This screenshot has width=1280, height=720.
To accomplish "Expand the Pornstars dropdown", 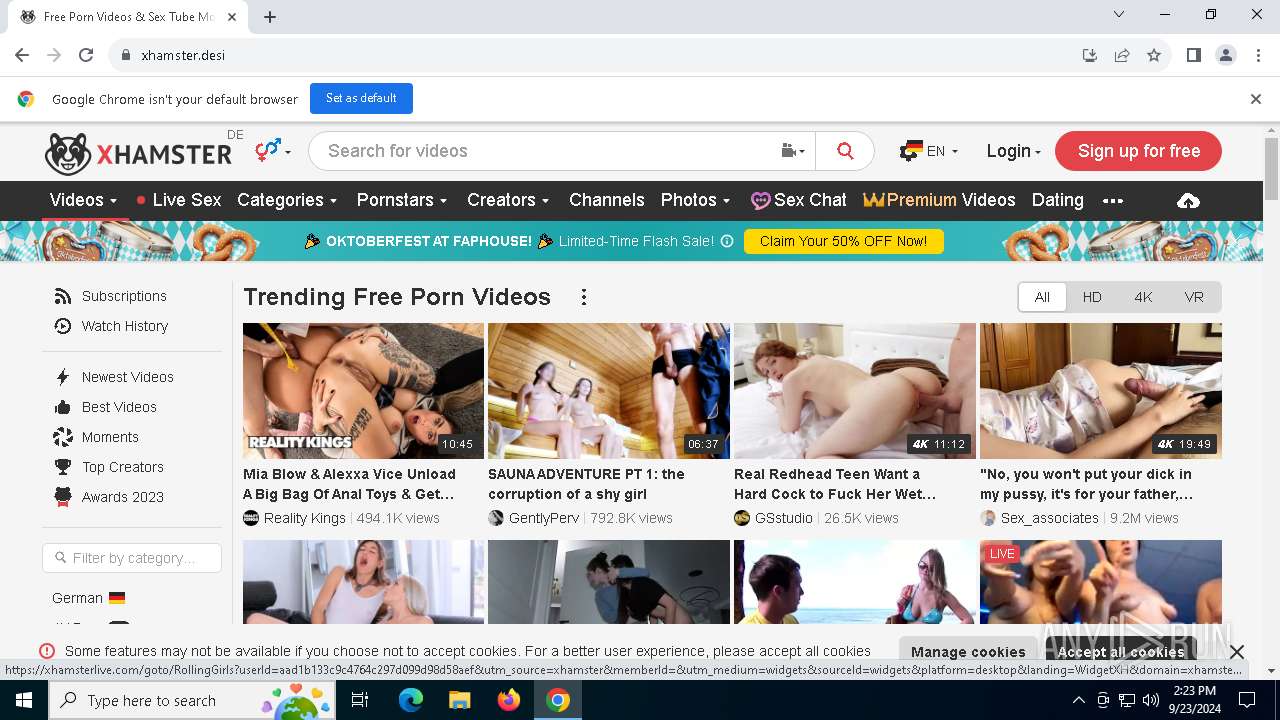I will click(x=402, y=200).
